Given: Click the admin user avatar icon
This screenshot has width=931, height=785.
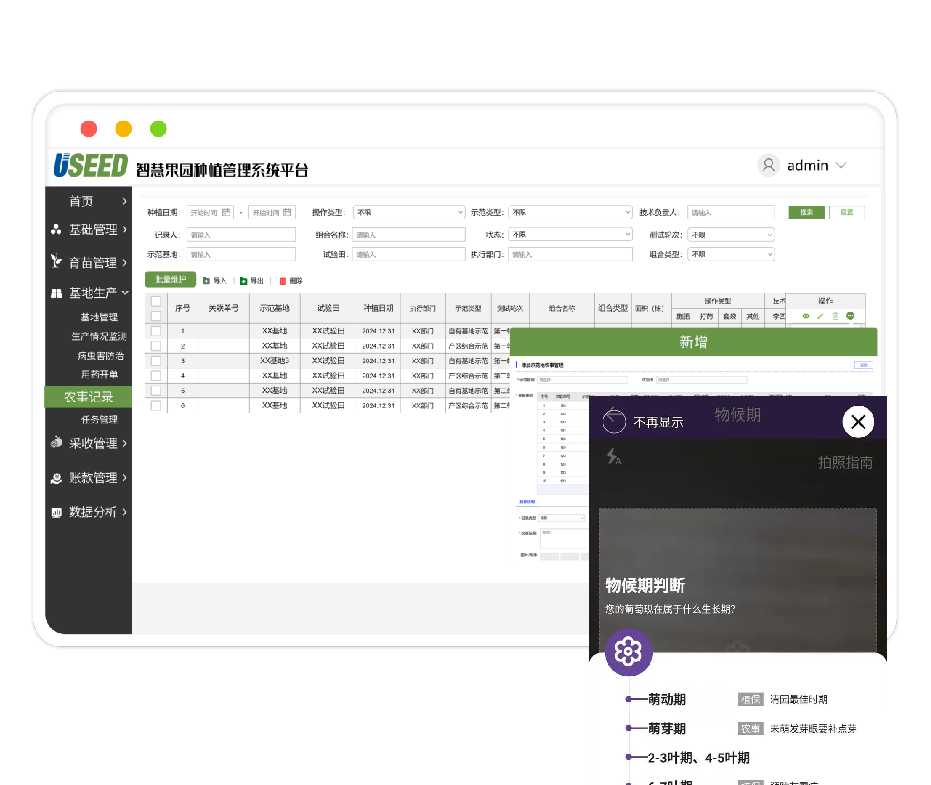Looking at the screenshot, I should coord(768,166).
